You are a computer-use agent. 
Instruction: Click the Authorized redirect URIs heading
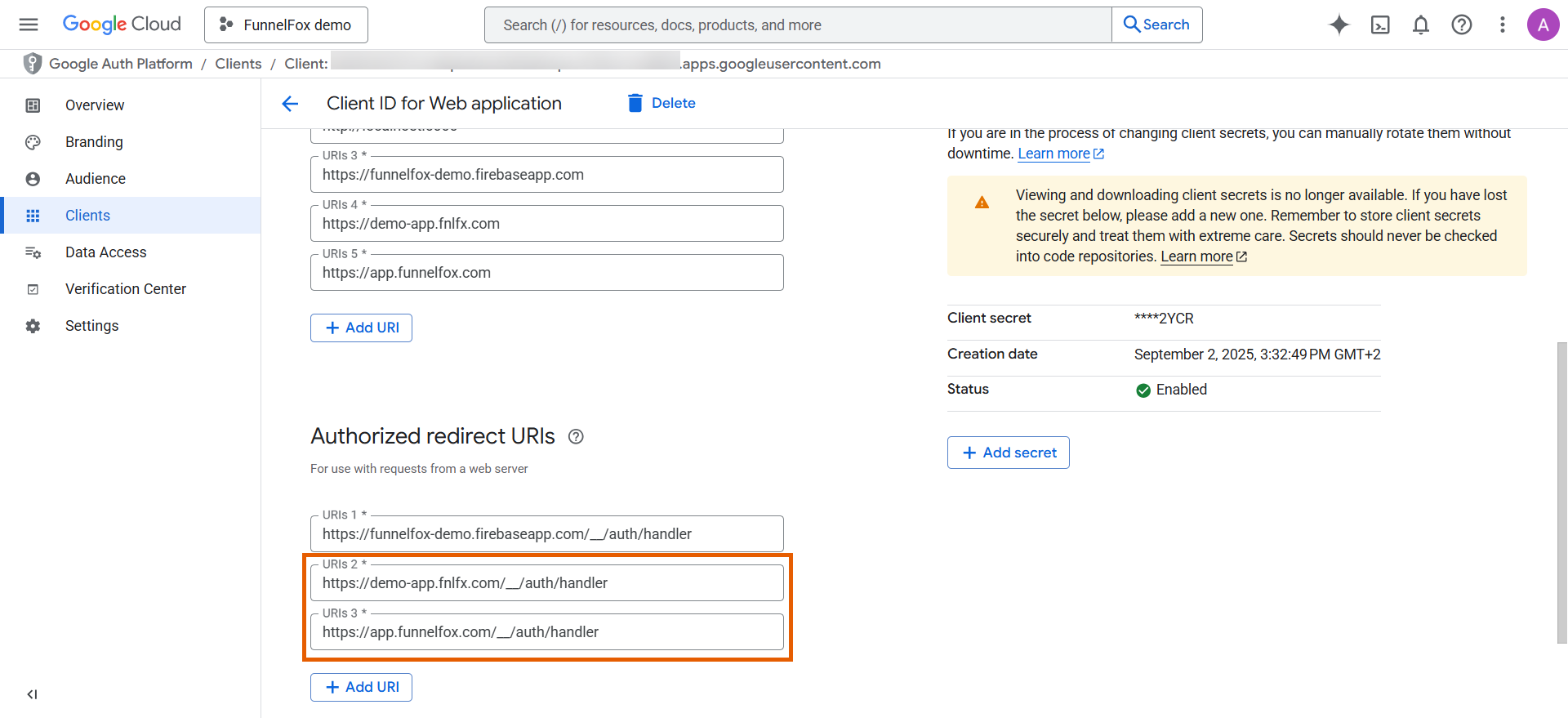[433, 436]
